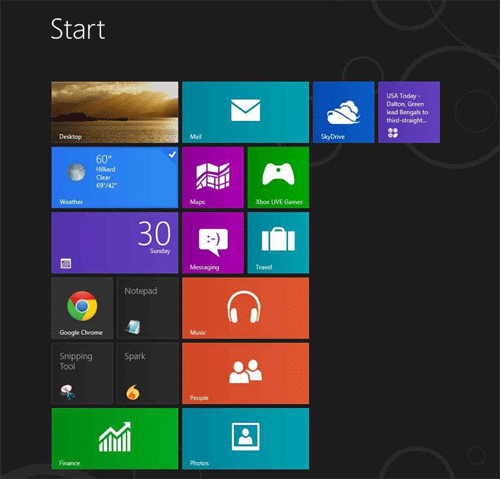Launch the Snipping Tool tile
Screen dimensions: 500x479
(x=82, y=374)
